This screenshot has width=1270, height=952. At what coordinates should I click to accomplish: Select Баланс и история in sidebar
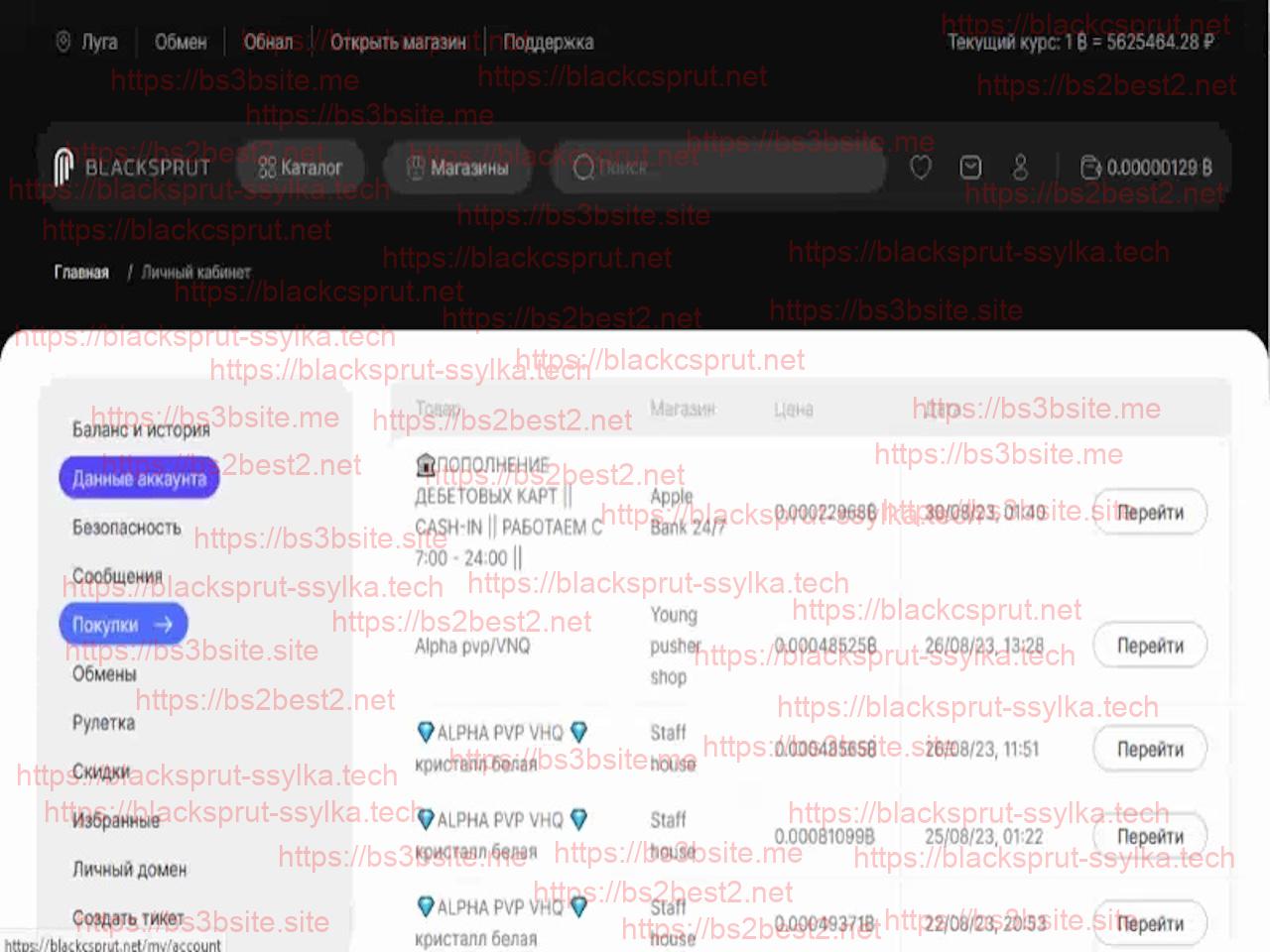tap(141, 429)
